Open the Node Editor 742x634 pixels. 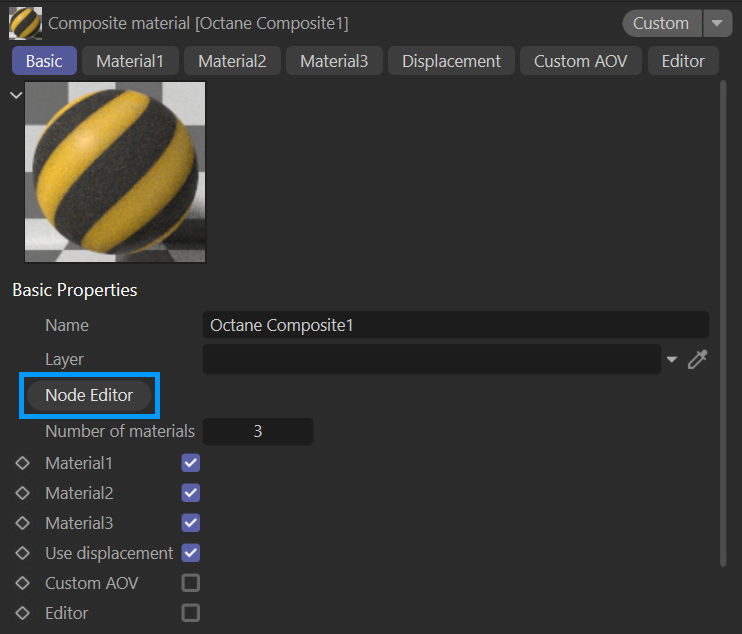(x=89, y=395)
